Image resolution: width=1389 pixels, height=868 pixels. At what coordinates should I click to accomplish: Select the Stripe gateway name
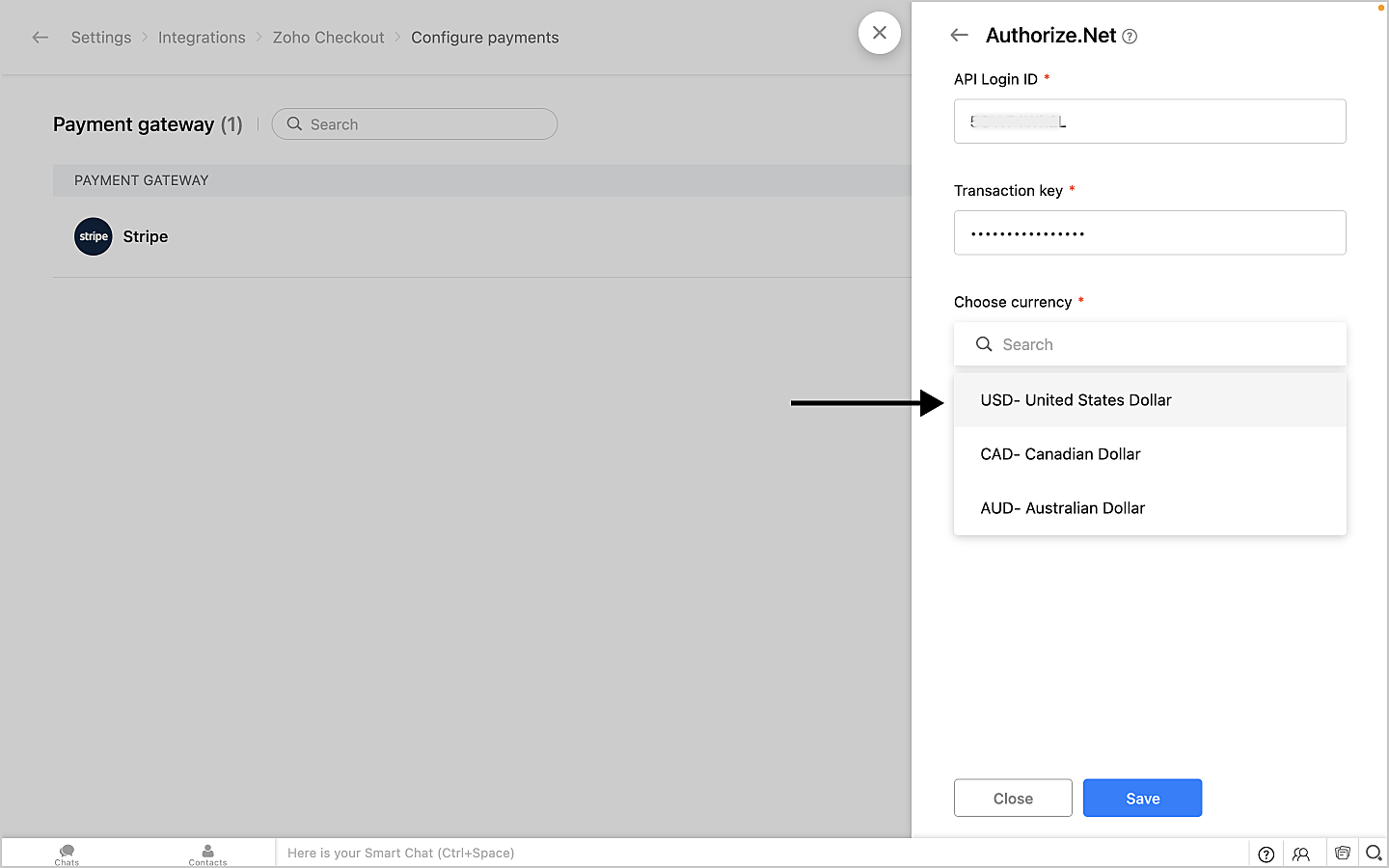point(146,236)
